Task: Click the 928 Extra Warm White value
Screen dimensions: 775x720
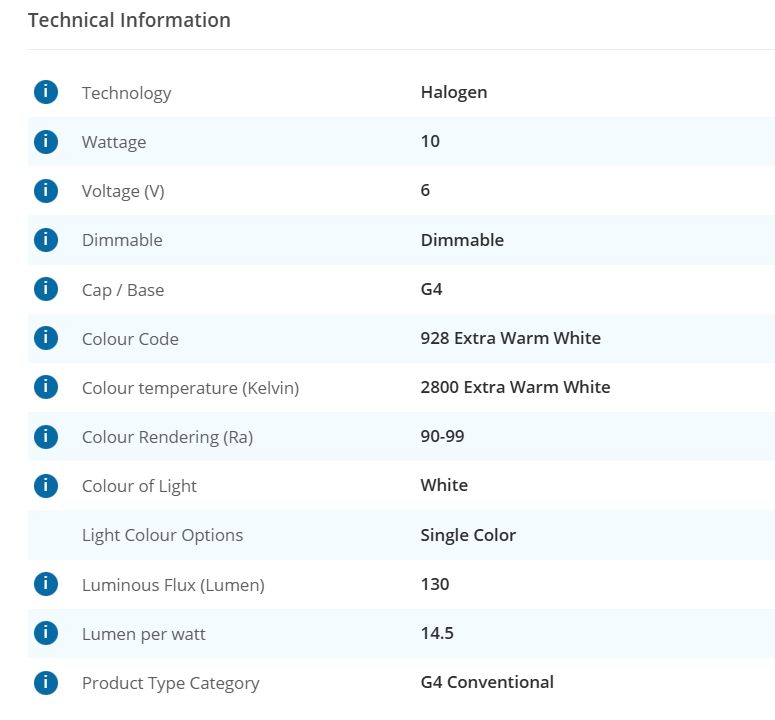Action: coord(510,338)
